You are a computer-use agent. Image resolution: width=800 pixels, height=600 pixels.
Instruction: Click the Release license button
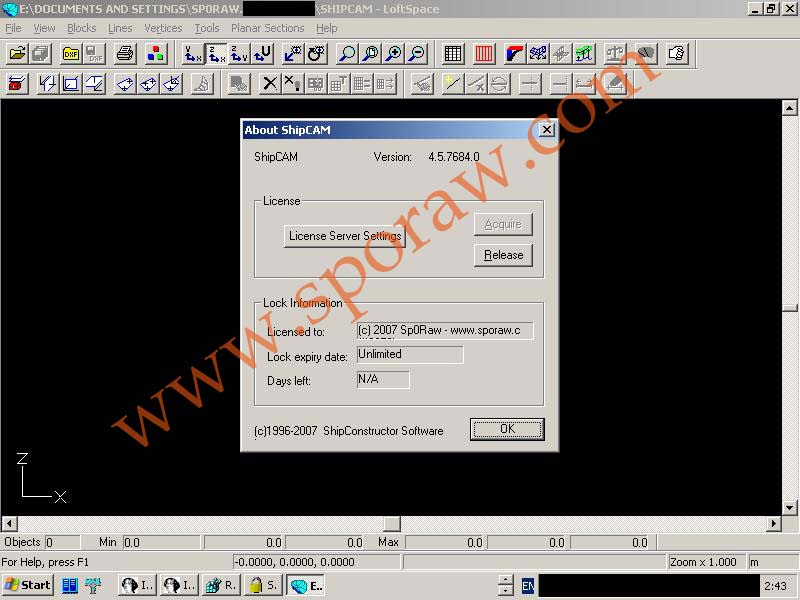click(x=503, y=255)
